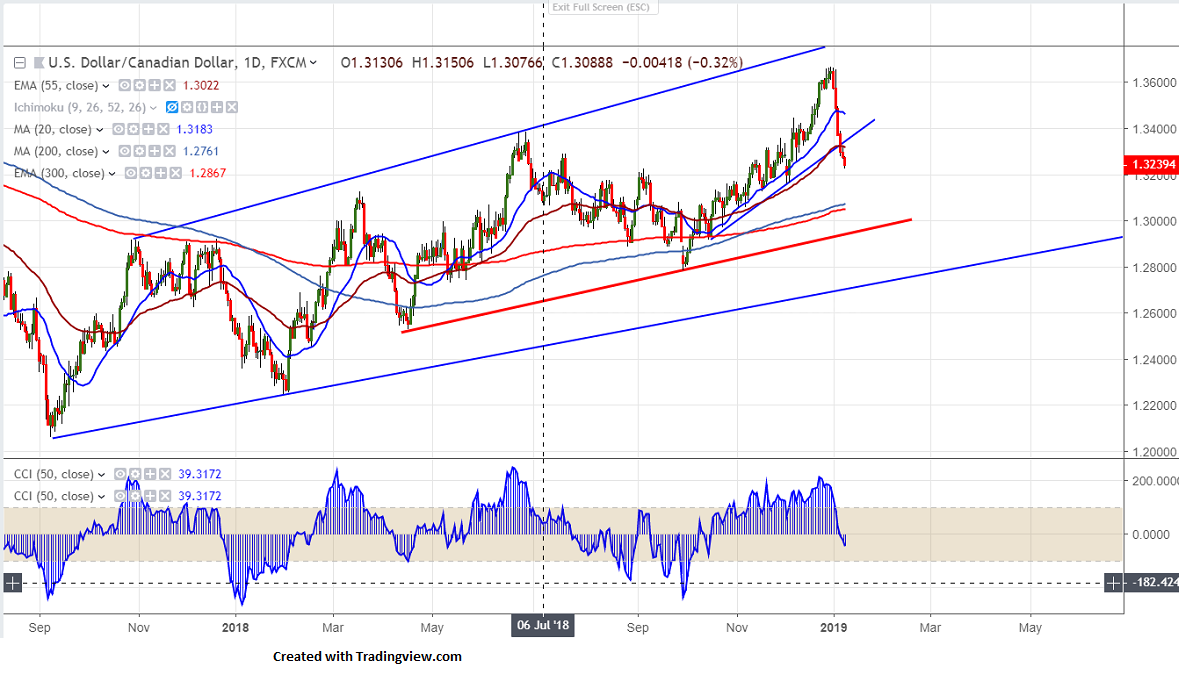Click the plus icon on EMA (300, close)
Screen dimensions: 1179x677
pos(161,173)
